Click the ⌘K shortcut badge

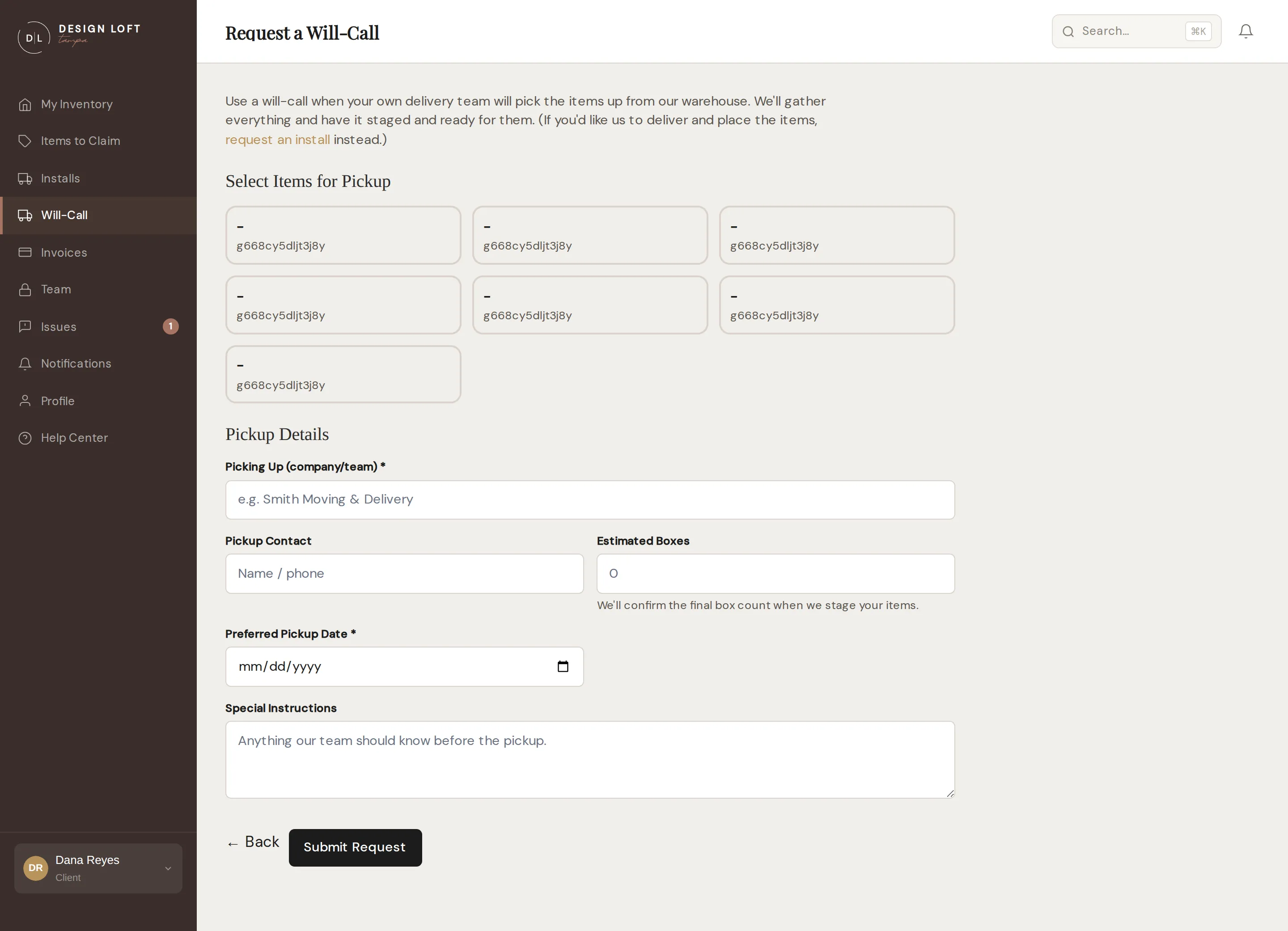1198,31
